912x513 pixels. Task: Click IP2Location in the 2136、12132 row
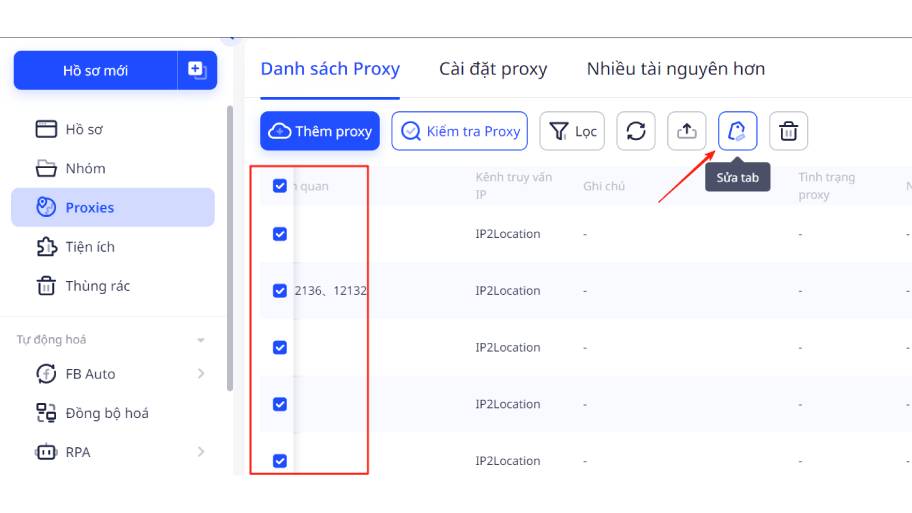click(x=508, y=290)
